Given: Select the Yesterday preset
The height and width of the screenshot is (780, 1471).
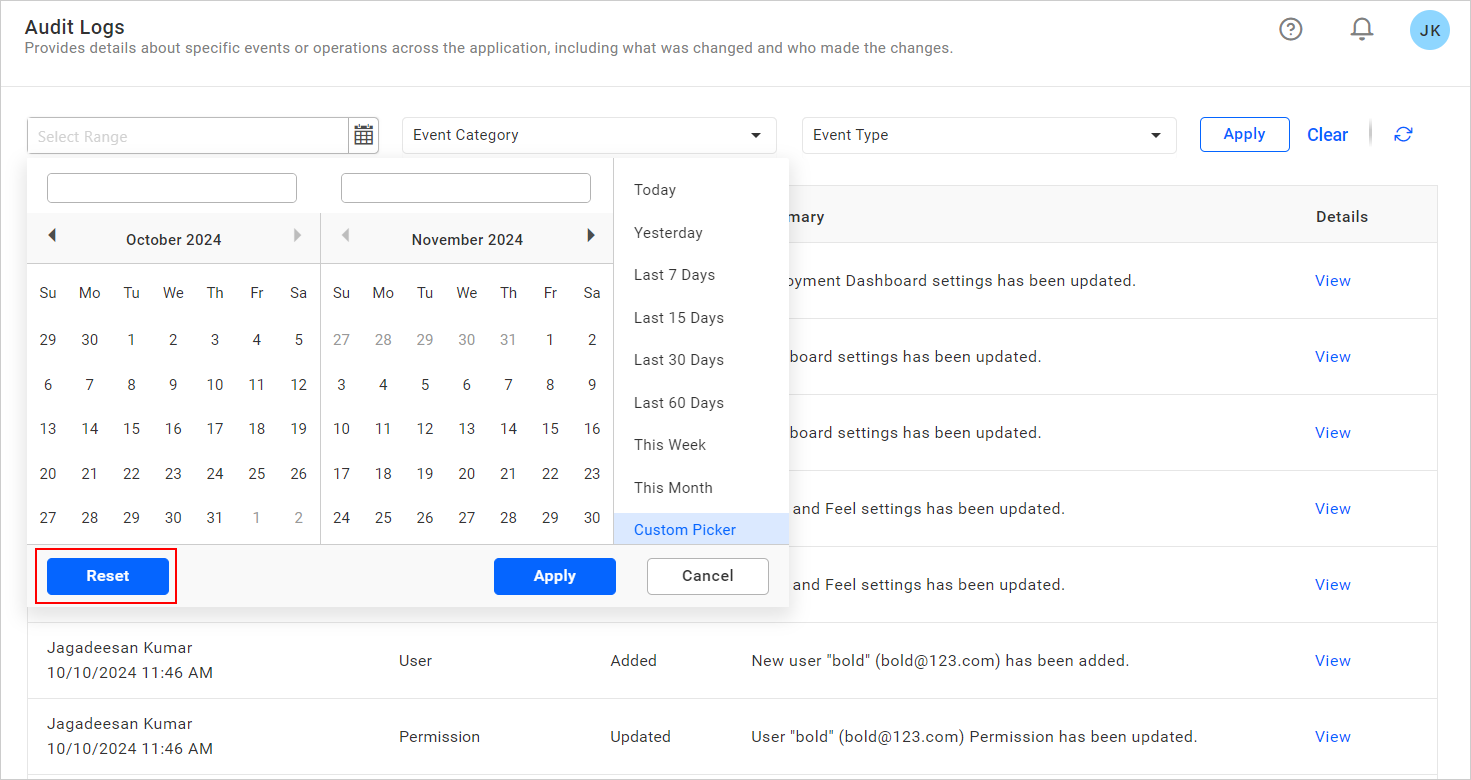Looking at the screenshot, I should (667, 232).
